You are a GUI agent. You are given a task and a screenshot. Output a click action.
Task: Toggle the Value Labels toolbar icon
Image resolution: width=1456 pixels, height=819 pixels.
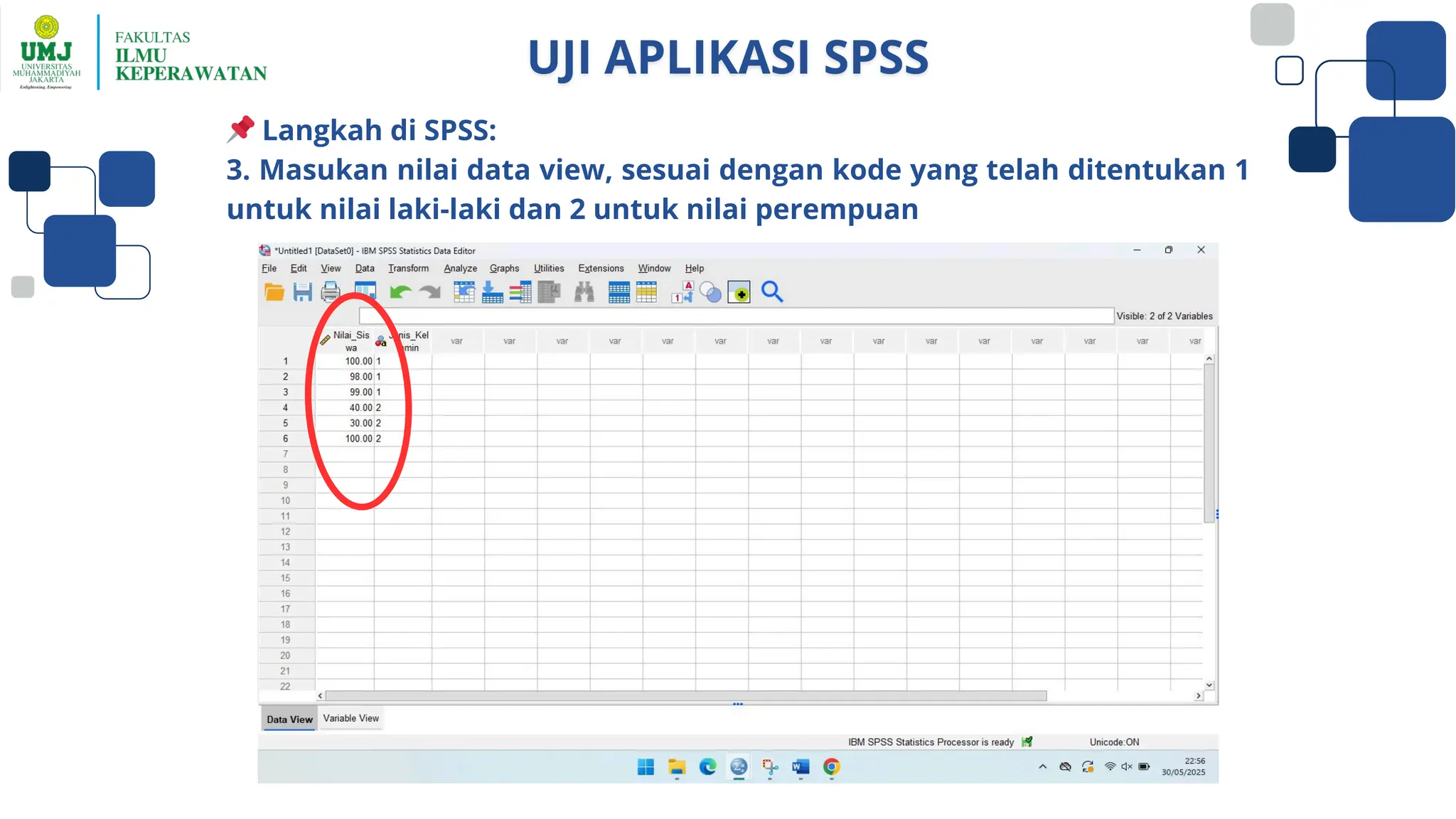click(x=682, y=292)
